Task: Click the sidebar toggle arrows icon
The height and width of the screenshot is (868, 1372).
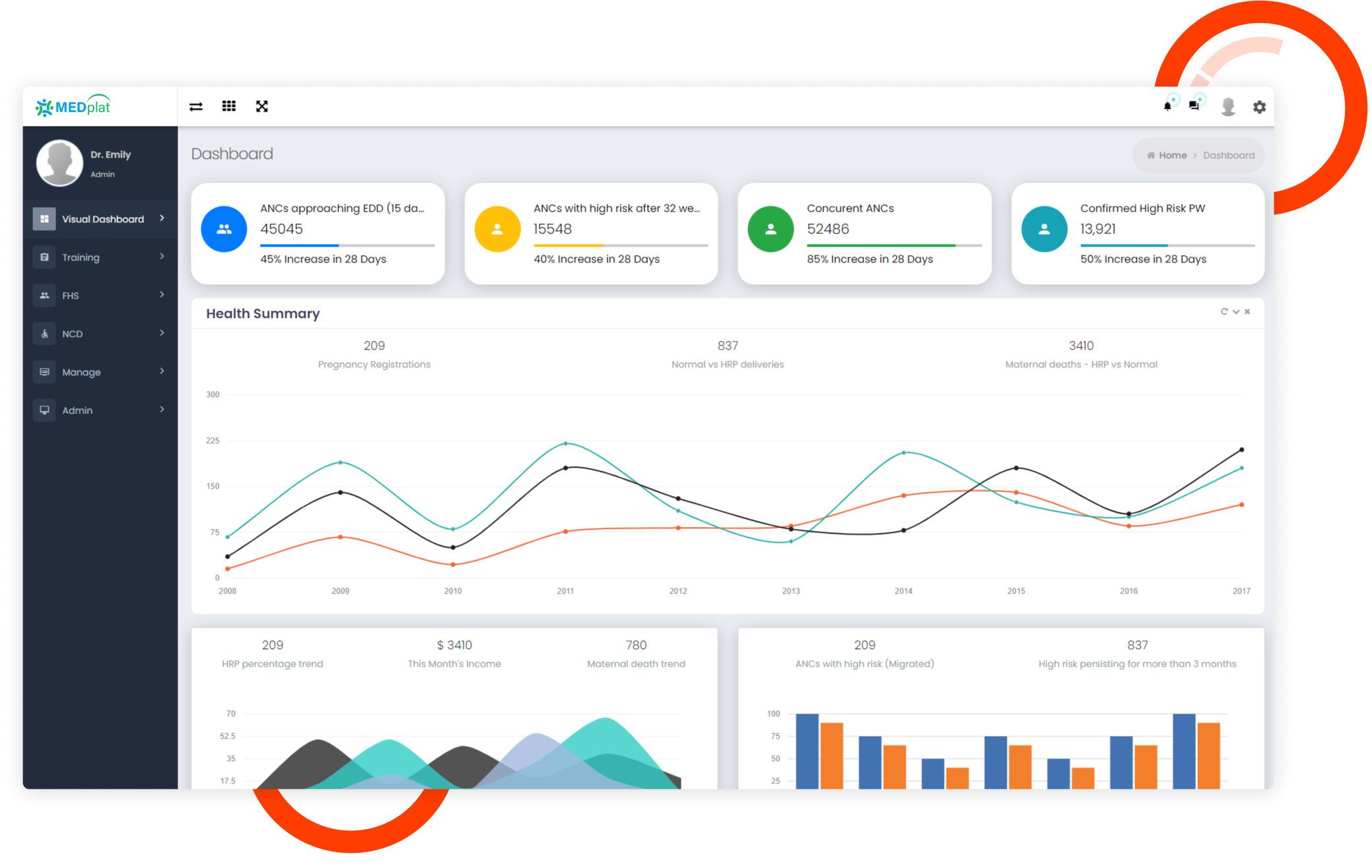Action: (196, 106)
